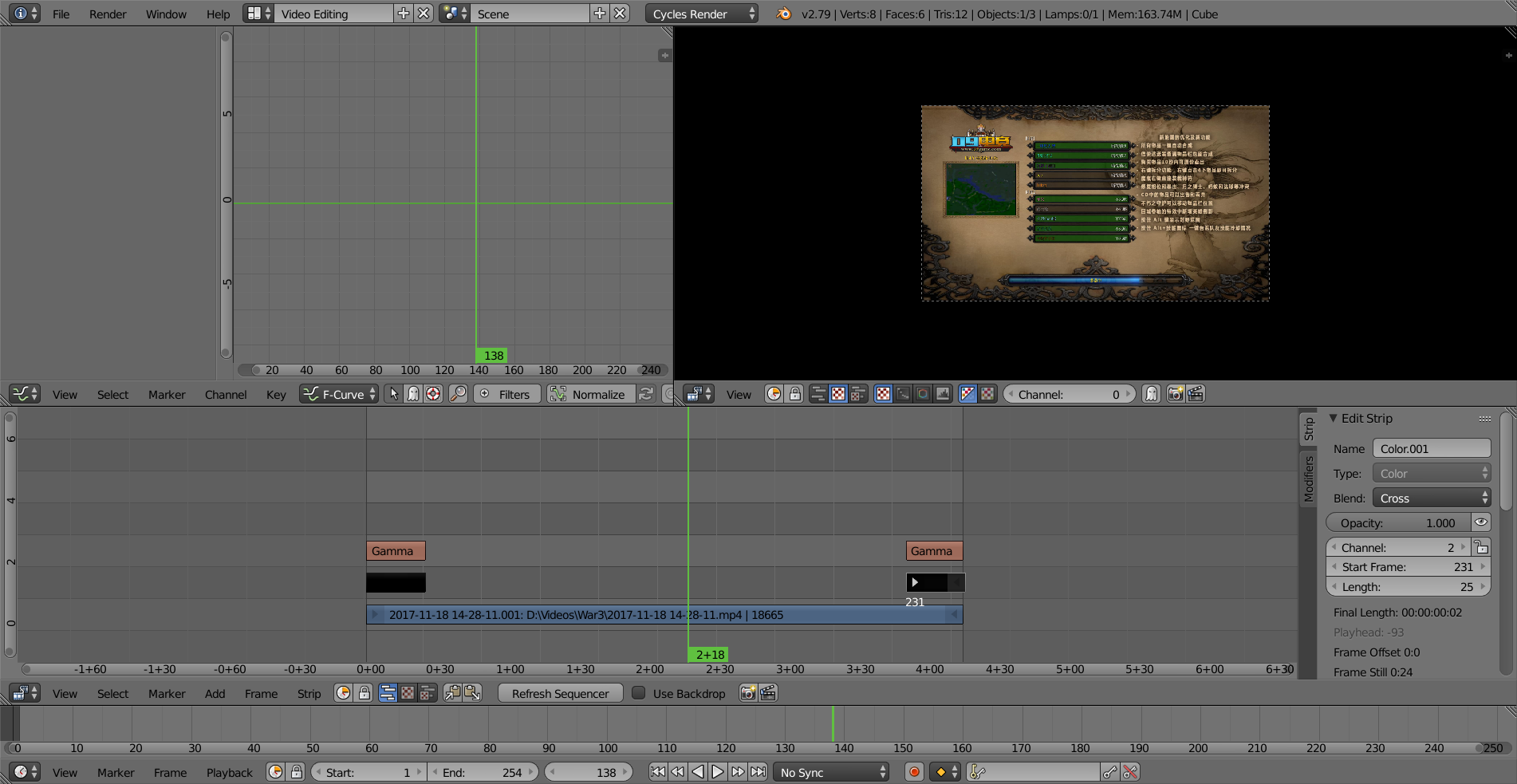Open the Help menu
The image size is (1517, 784).
218,14
